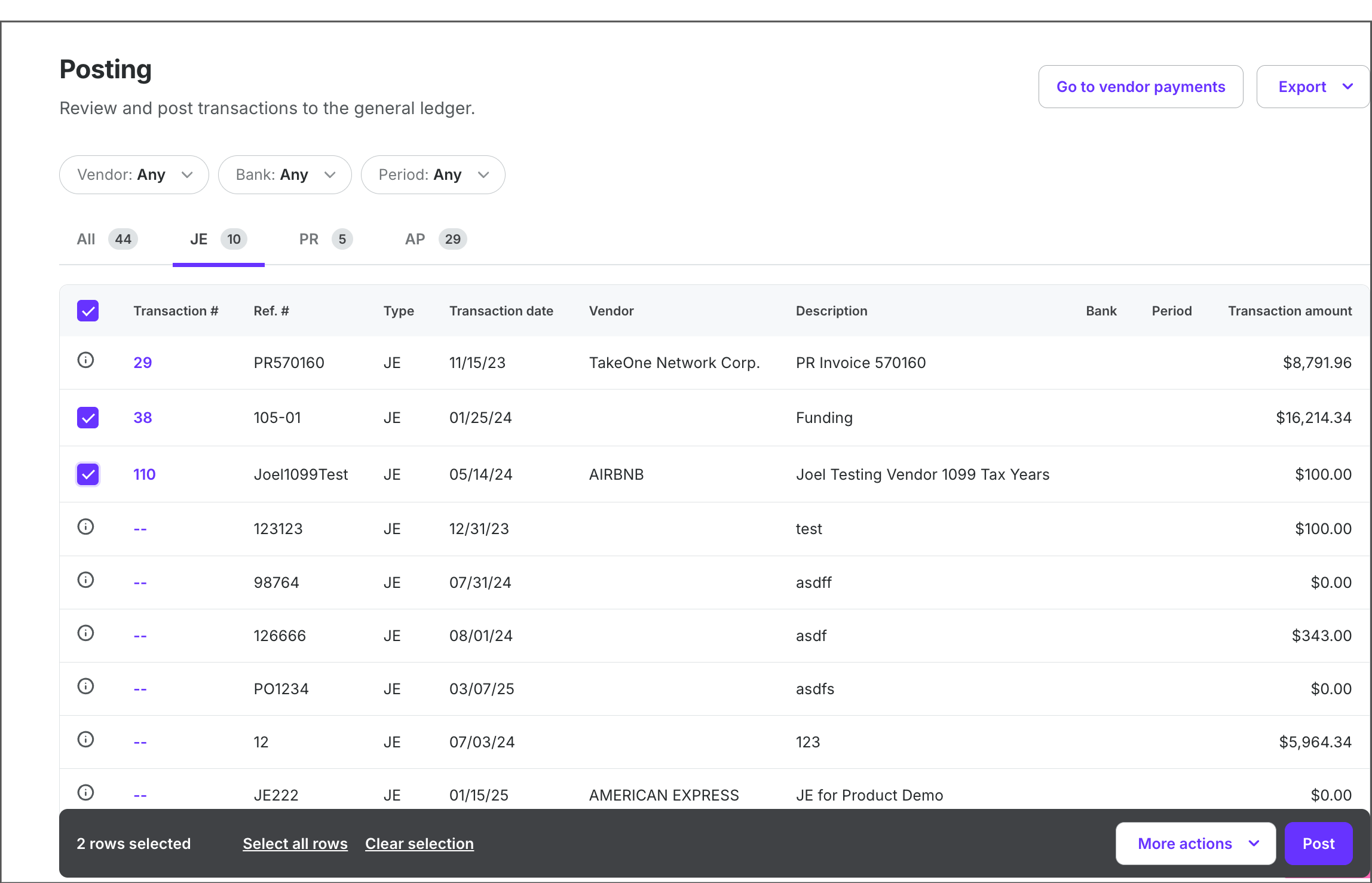Click the AIRBNB vendor cell
1372x883 pixels.
pyautogui.click(x=616, y=474)
